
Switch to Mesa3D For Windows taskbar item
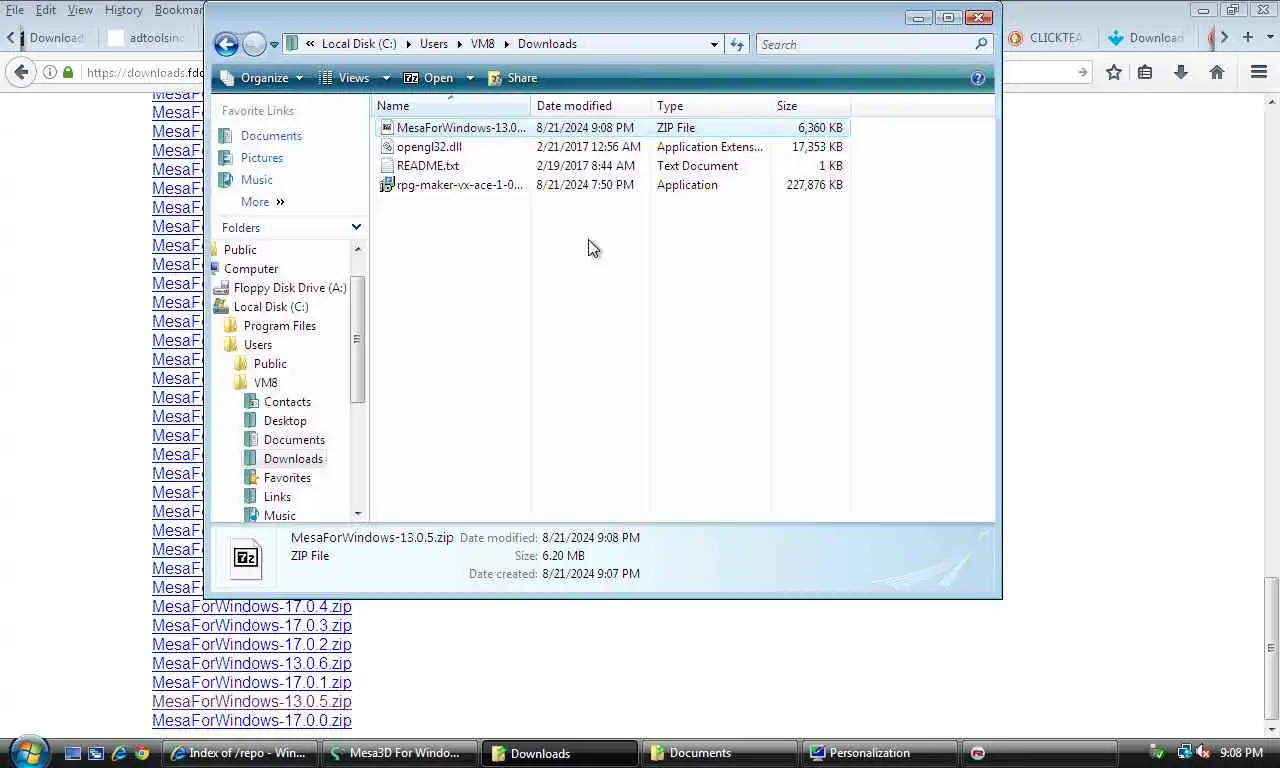(x=398, y=753)
